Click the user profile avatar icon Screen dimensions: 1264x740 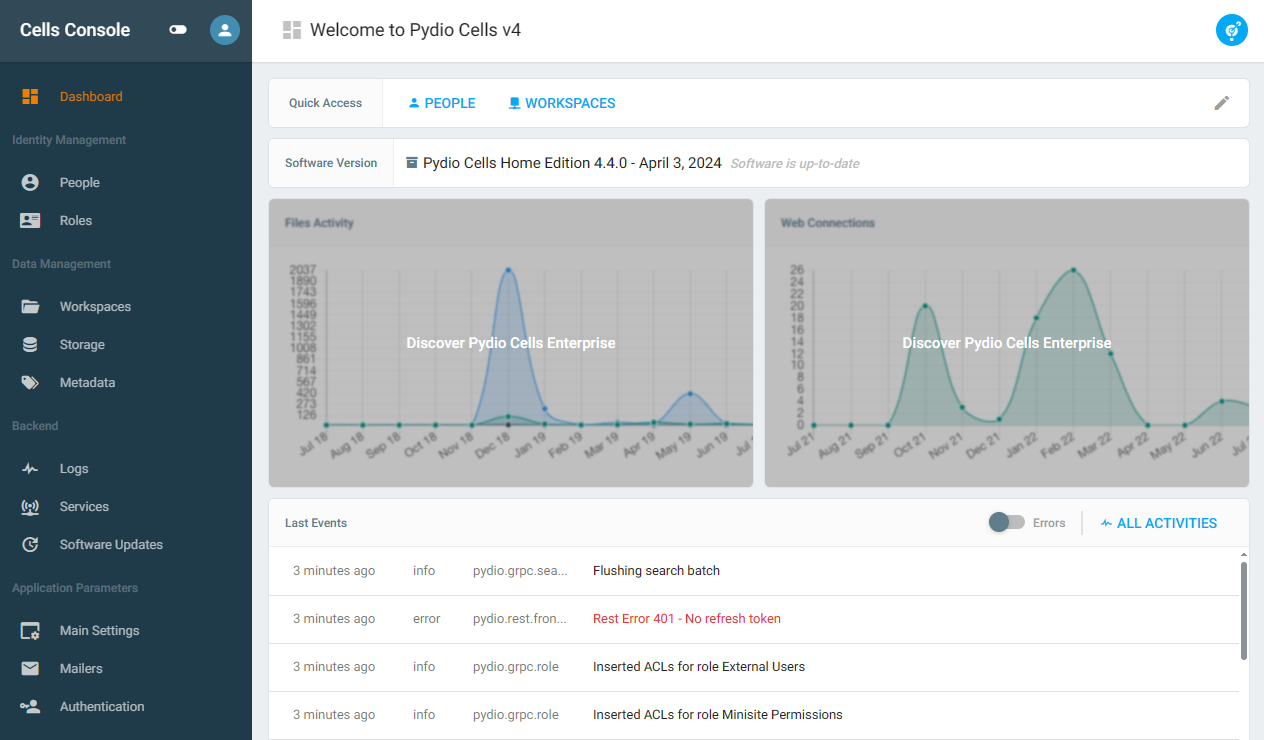click(225, 30)
